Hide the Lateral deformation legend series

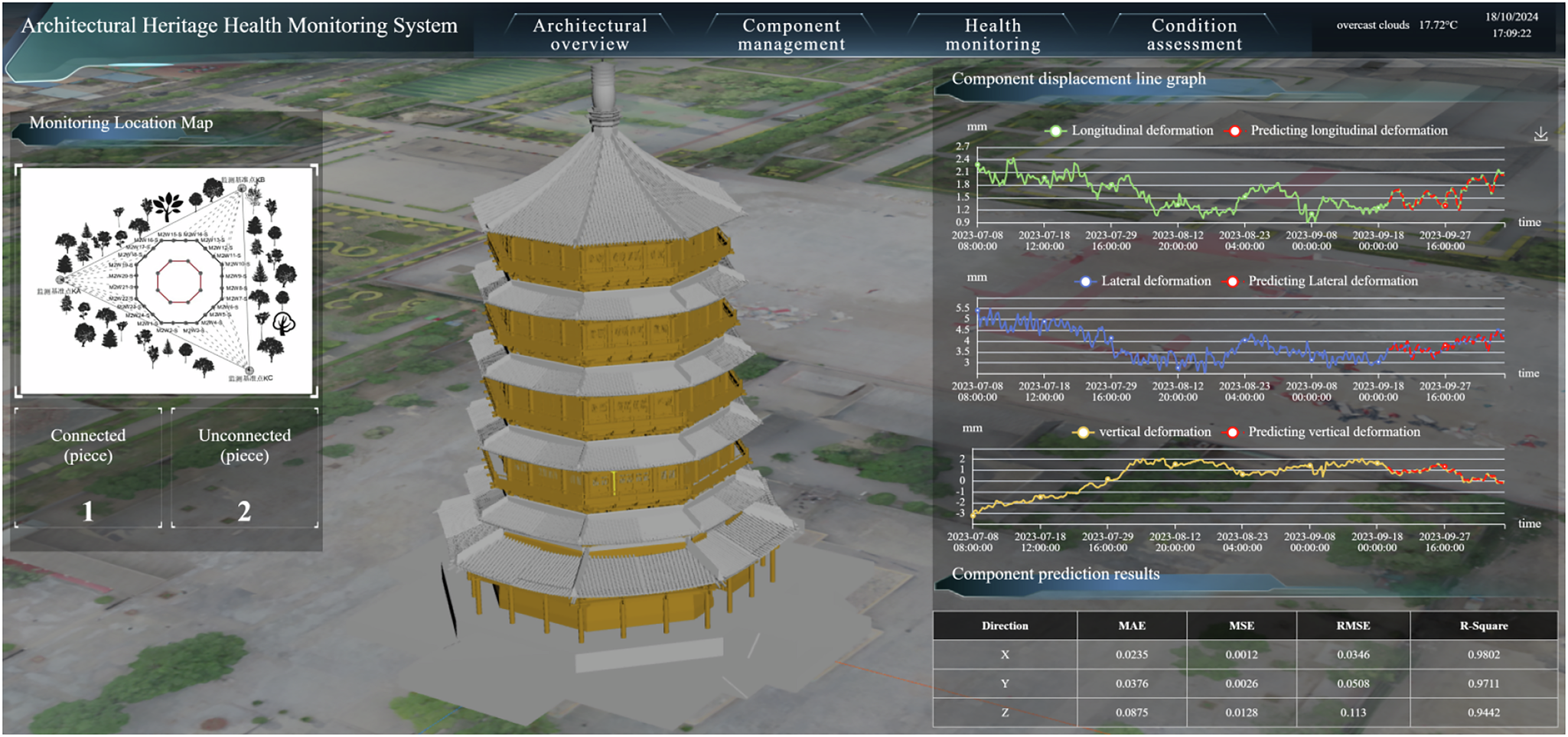[1143, 281]
